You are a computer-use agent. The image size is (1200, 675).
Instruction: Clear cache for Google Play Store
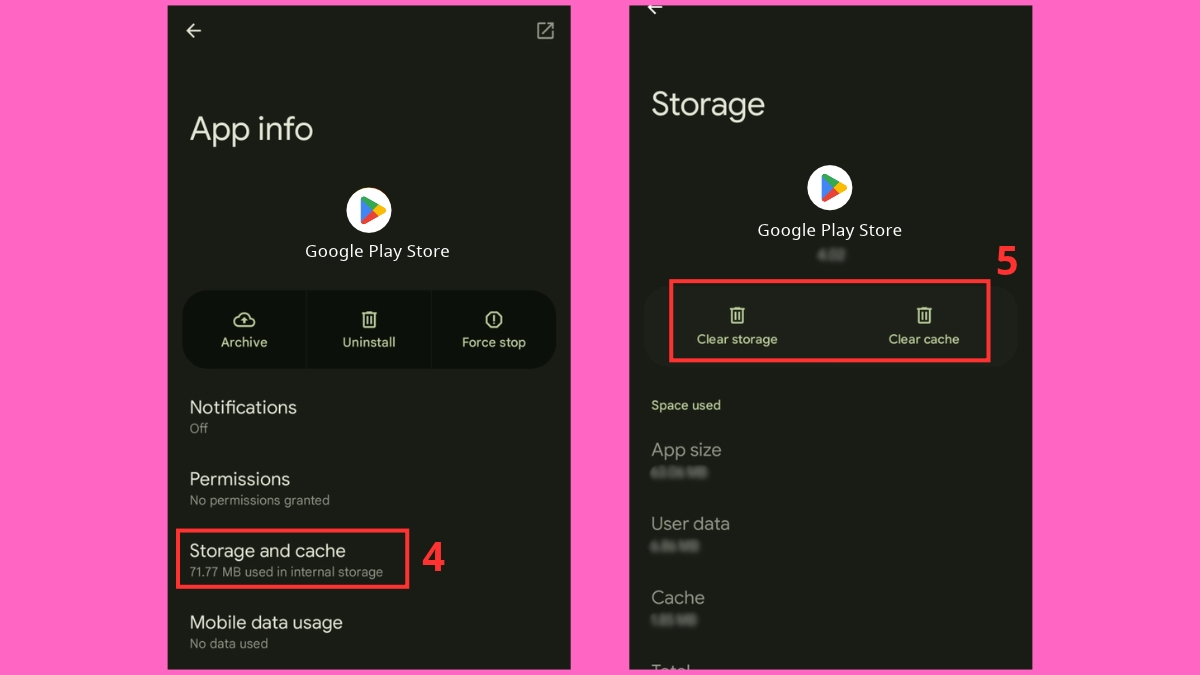tap(924, 326)
